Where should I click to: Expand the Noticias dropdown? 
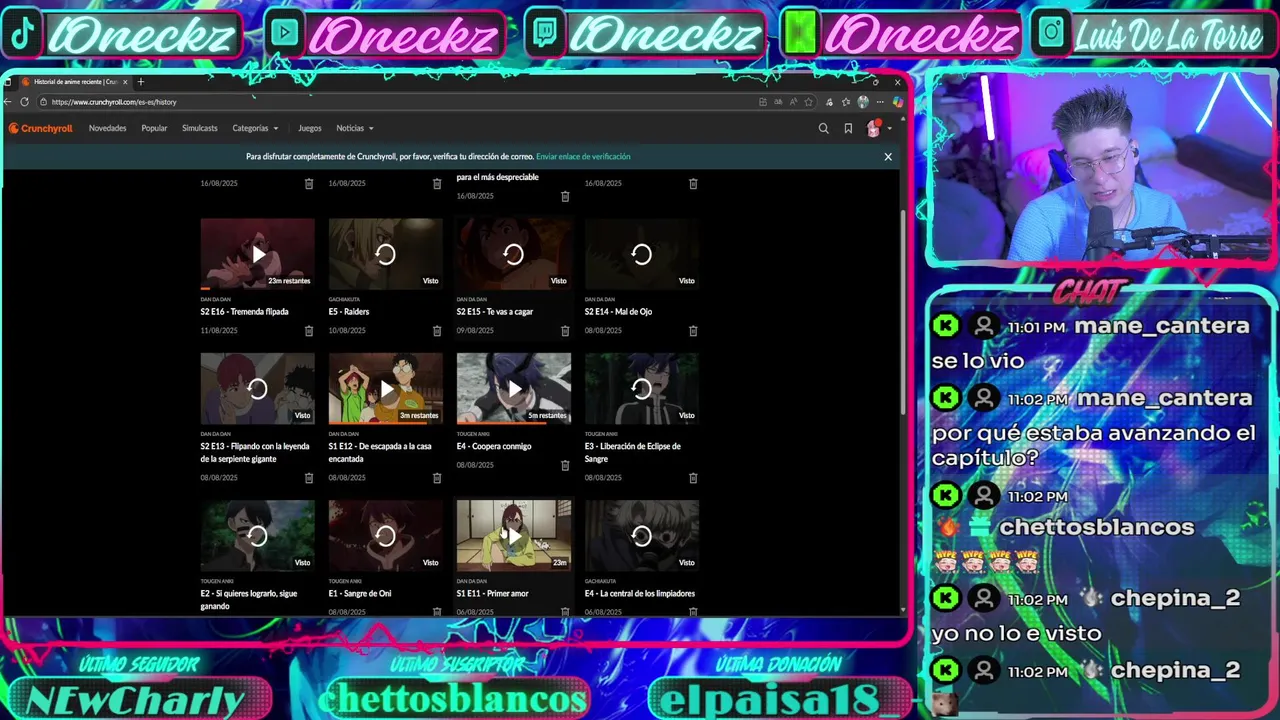tap(355, 128)
